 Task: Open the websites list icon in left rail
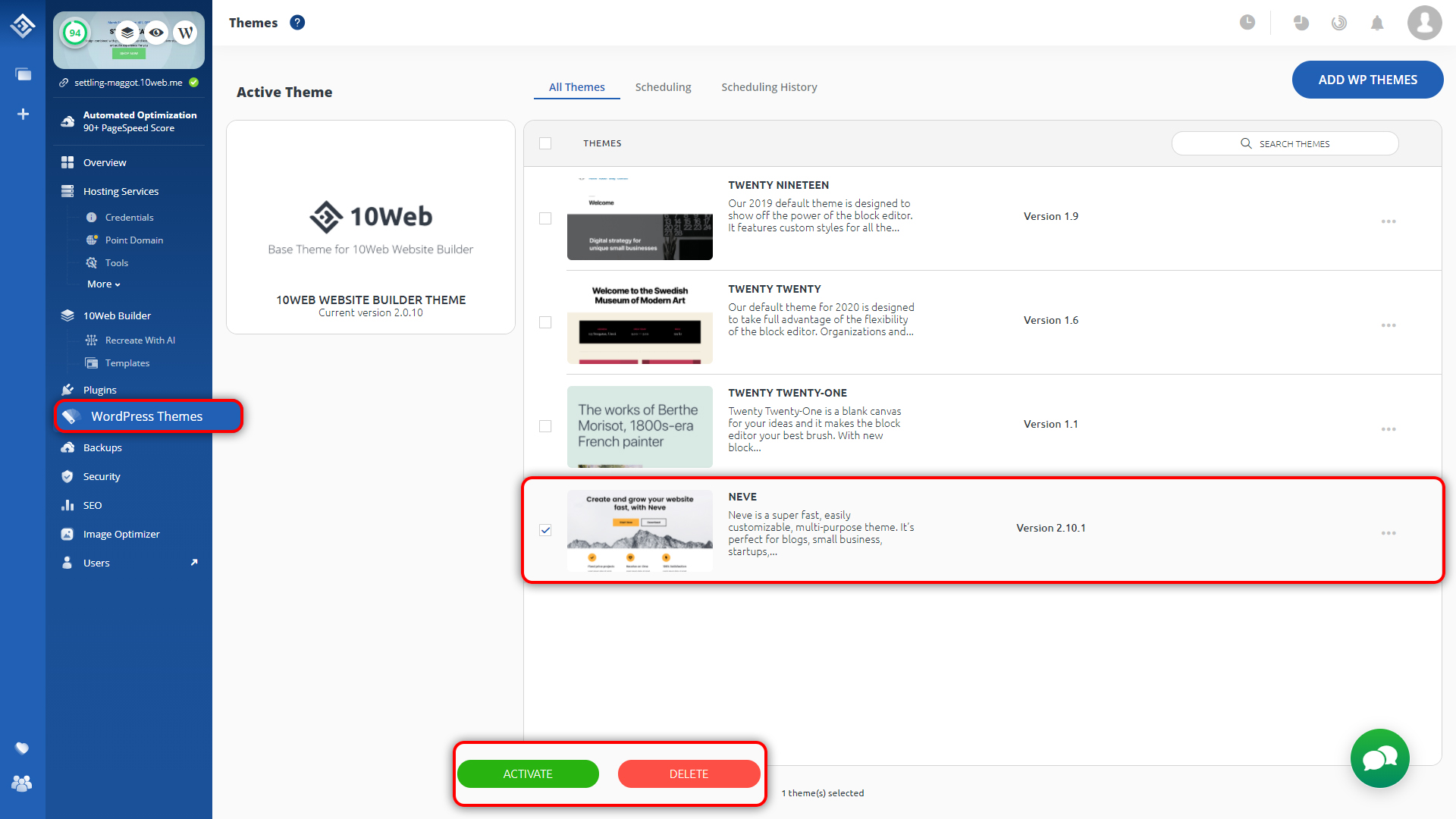point(23,74)
